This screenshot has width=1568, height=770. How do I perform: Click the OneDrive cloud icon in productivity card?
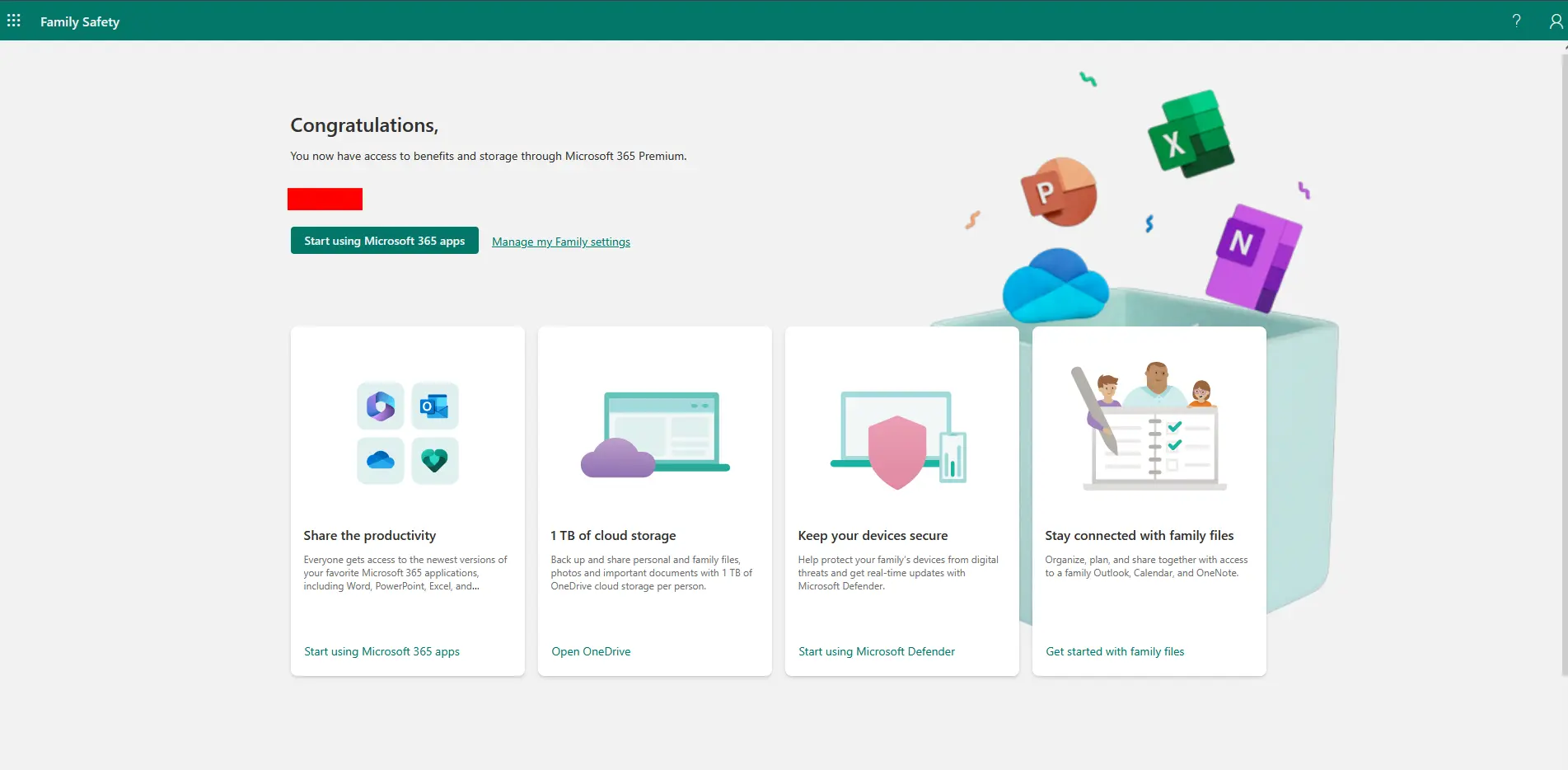pyautogui.click(x=381, y=460)
